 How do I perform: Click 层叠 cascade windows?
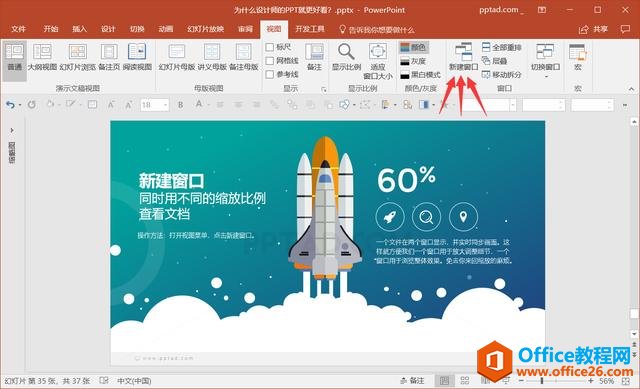(x=495, y=61)
